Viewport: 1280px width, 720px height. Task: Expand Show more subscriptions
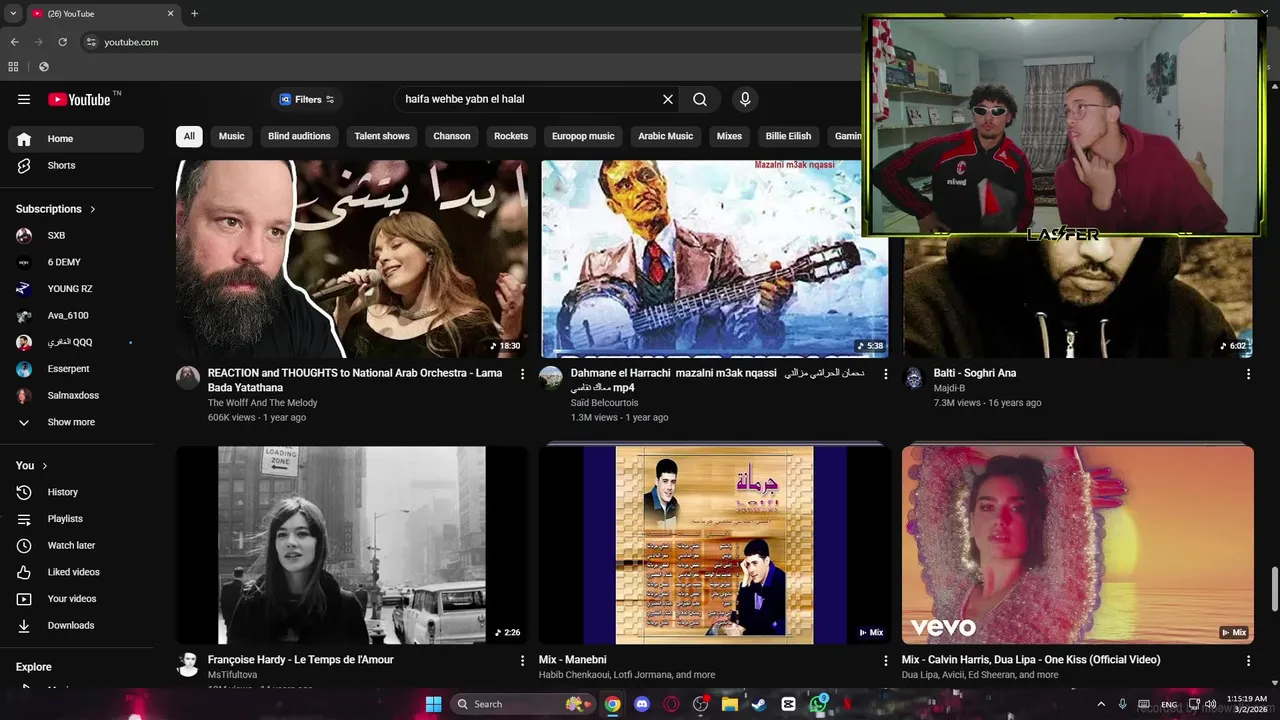76,422
